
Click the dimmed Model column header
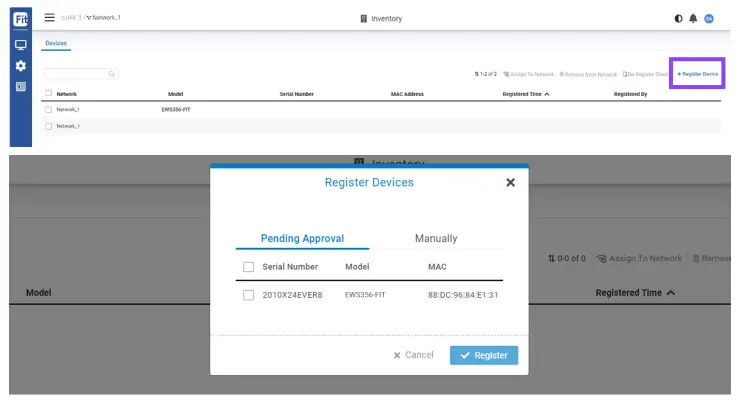pos(39,292)
